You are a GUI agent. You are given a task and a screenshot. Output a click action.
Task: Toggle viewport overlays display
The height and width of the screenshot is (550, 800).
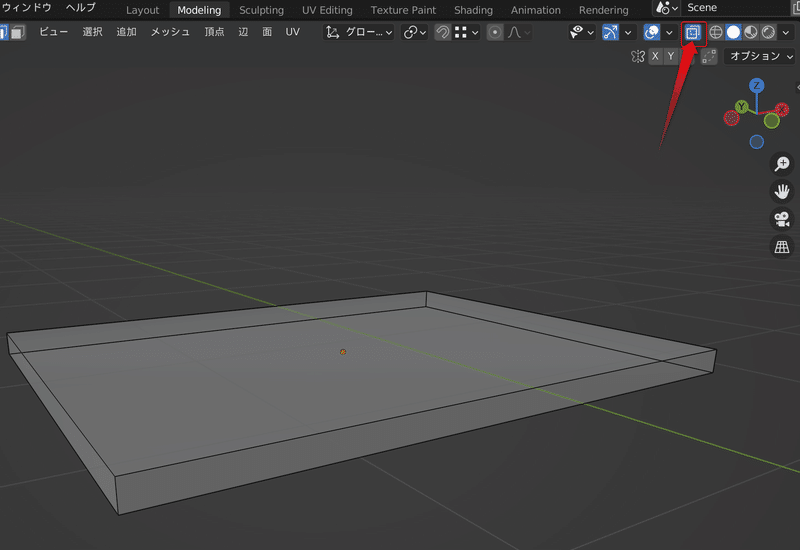point(652,33)
